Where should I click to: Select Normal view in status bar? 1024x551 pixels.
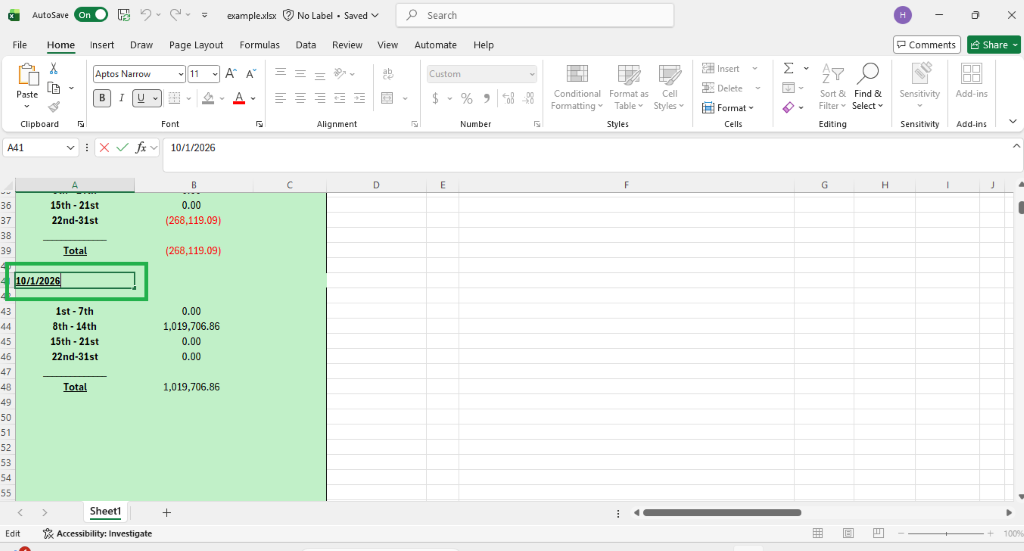[x=818, y=533]
